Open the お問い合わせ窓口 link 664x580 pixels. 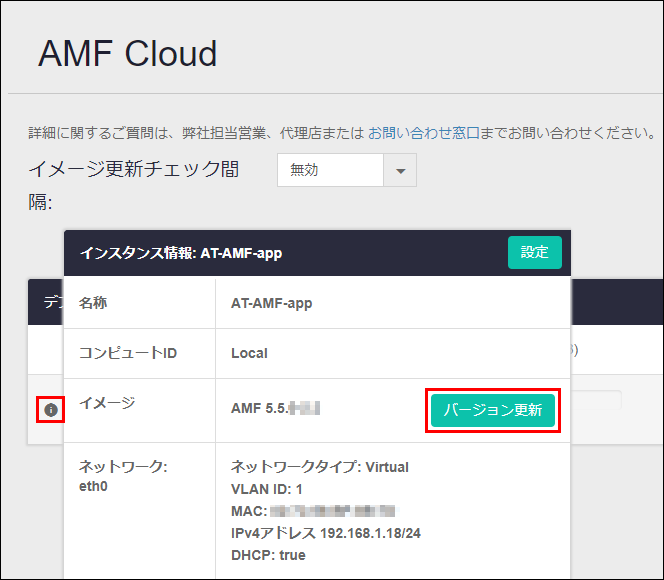pos(423,133)
